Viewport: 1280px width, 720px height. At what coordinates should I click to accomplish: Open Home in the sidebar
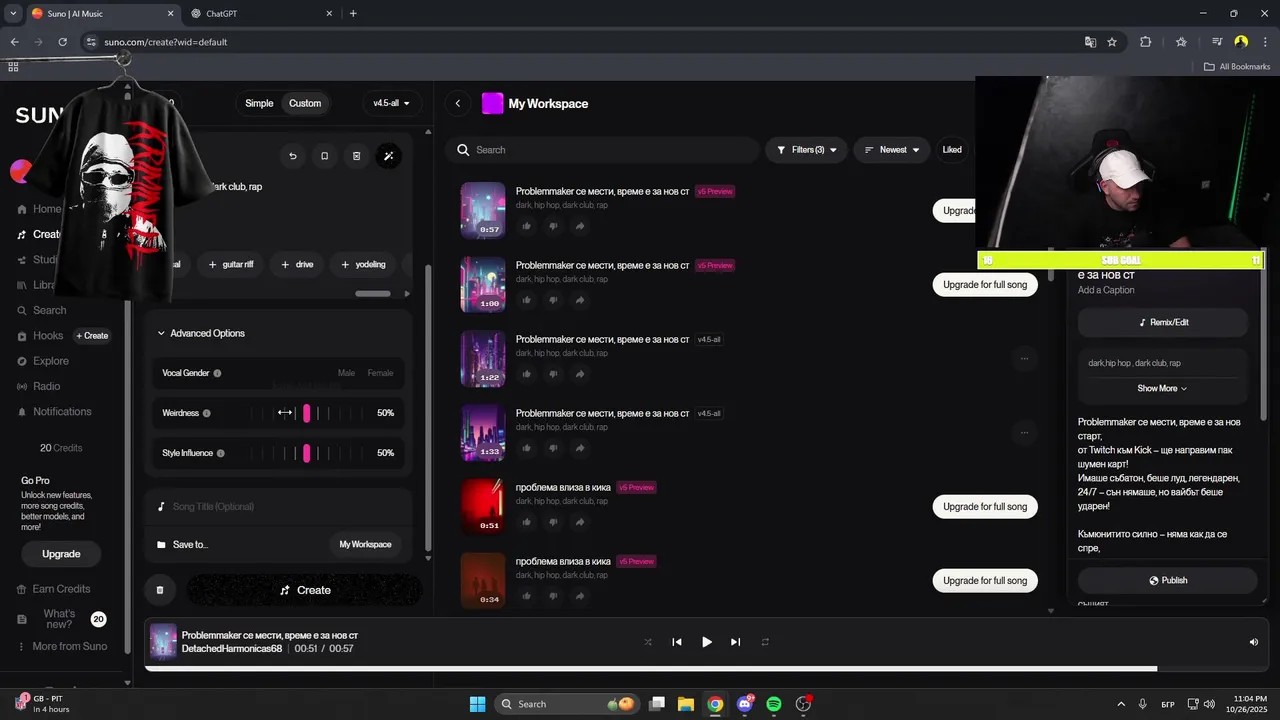pos(39,209)
